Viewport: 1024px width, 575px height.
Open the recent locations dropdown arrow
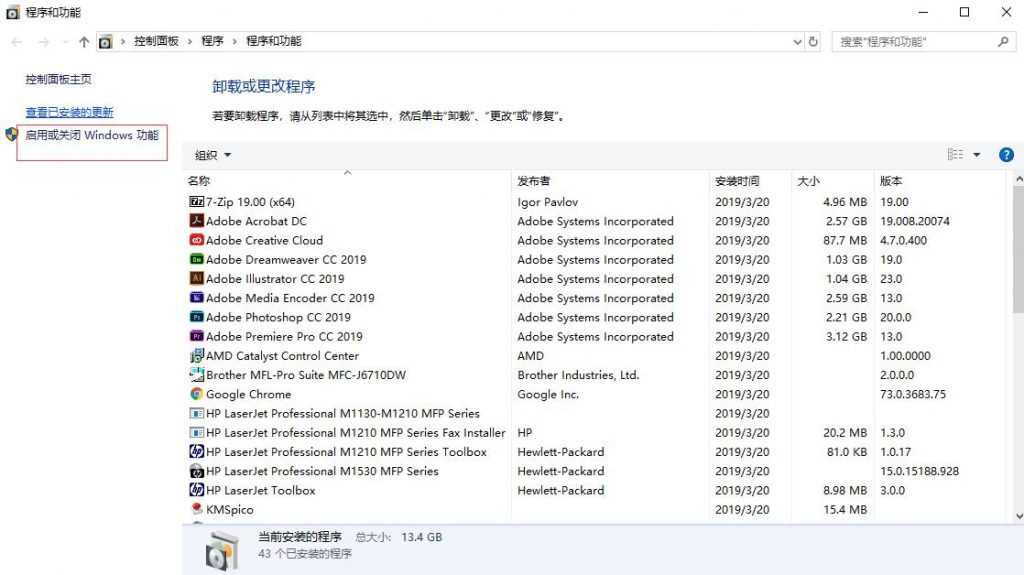tap(65, 42)
